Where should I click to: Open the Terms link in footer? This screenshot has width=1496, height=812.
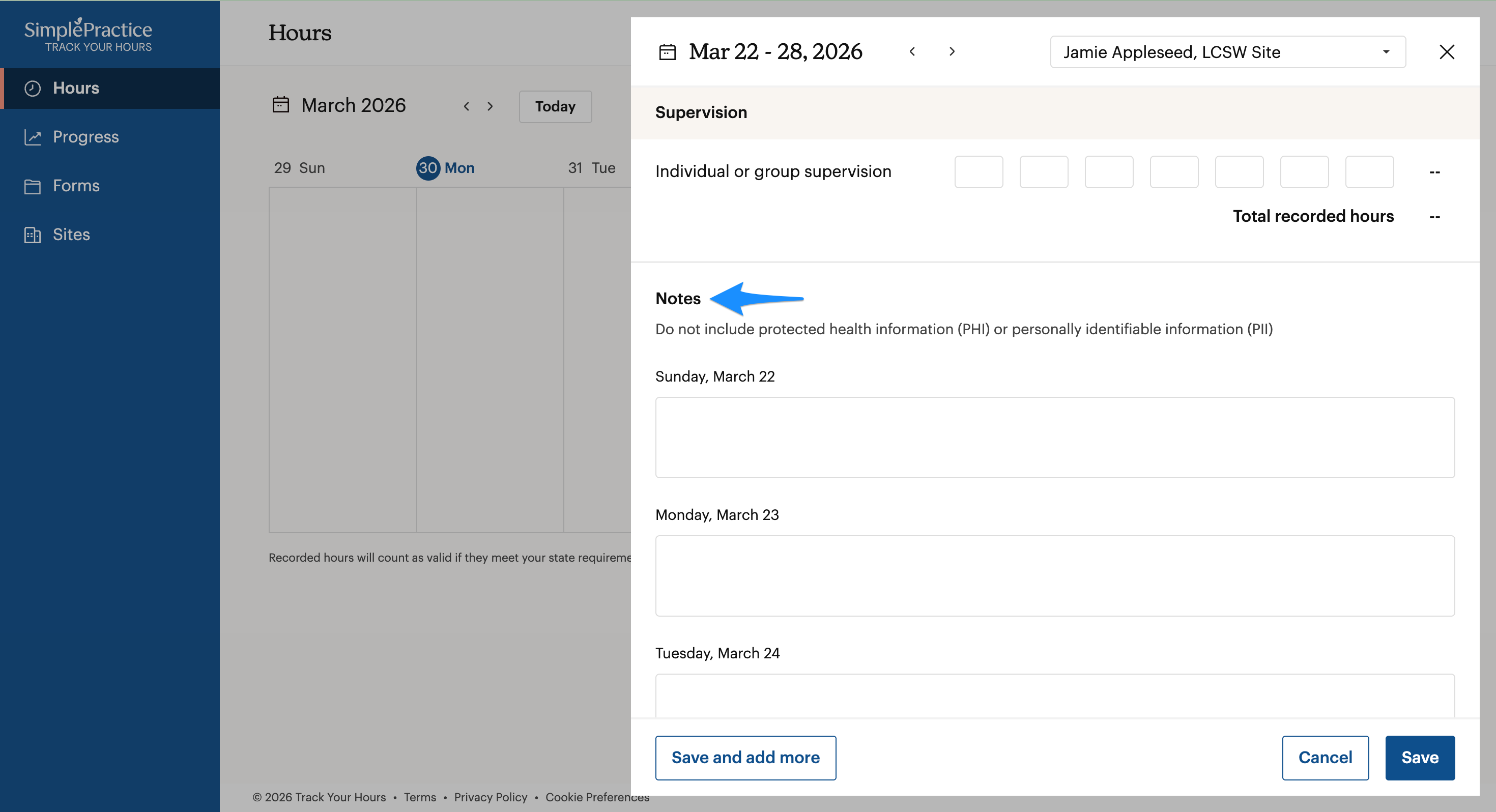420,797
